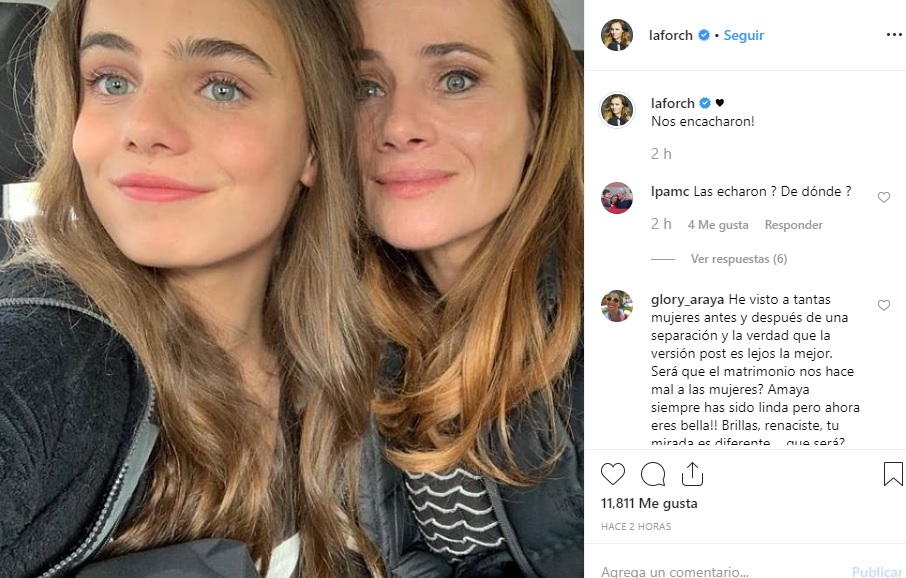Open lpamc's profile avatar

(x=617, y=198)
